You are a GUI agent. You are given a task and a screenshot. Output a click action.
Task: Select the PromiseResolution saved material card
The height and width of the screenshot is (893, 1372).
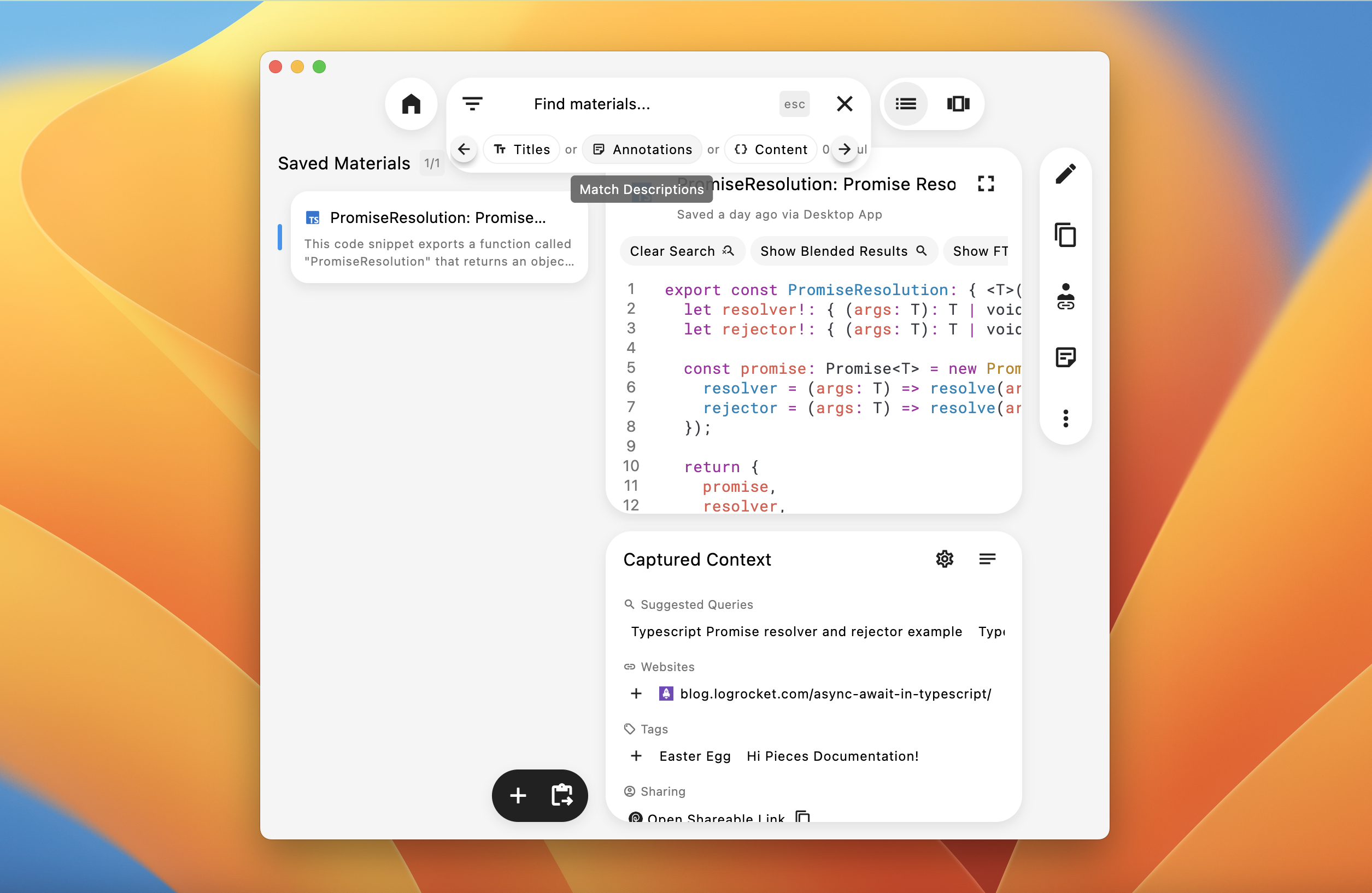[x=439, y=238]
